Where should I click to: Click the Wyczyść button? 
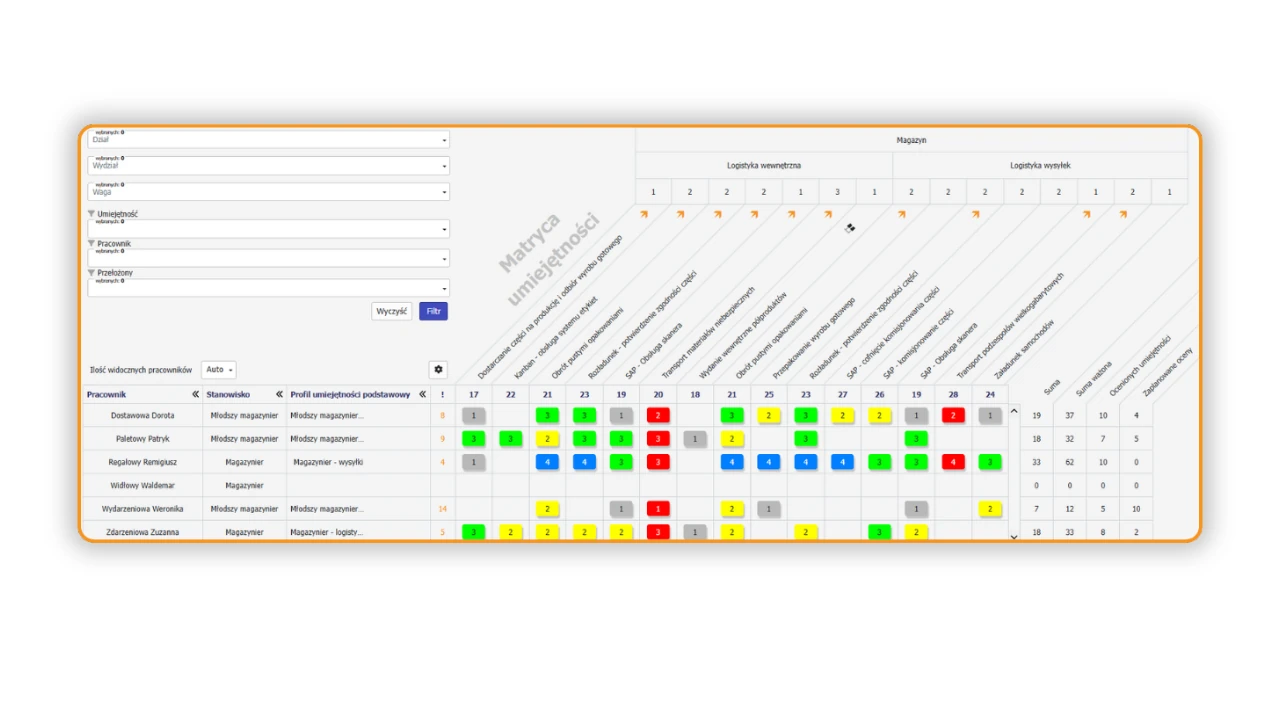pyautogui.click(x=392, y=311)
